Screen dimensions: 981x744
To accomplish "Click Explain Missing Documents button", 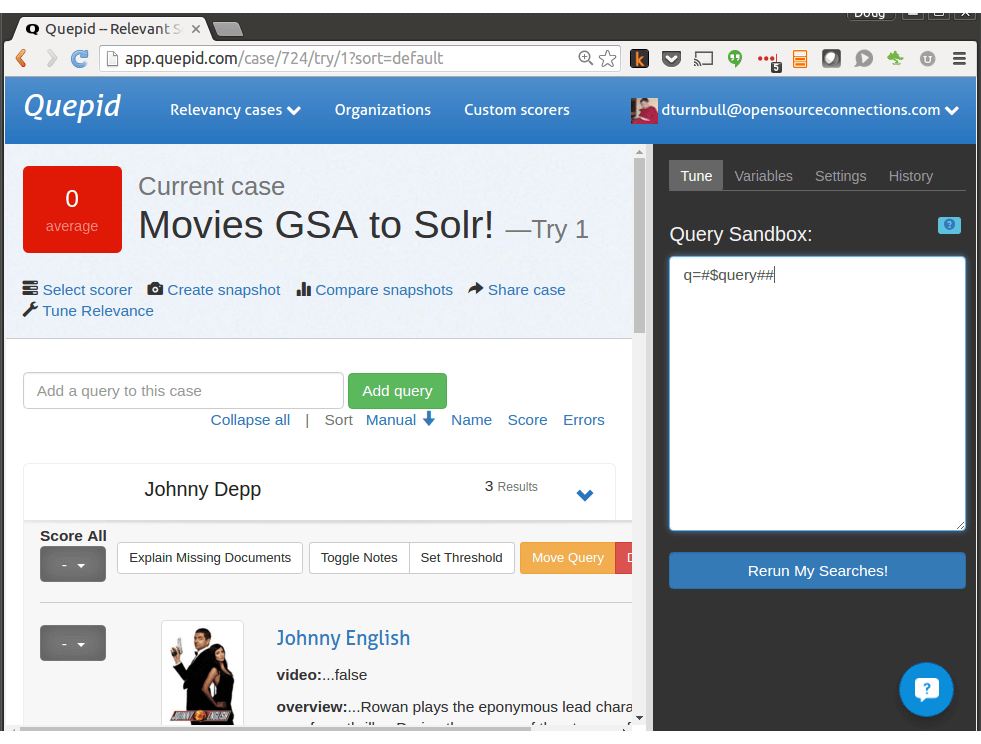I will [x=210, y=558].
